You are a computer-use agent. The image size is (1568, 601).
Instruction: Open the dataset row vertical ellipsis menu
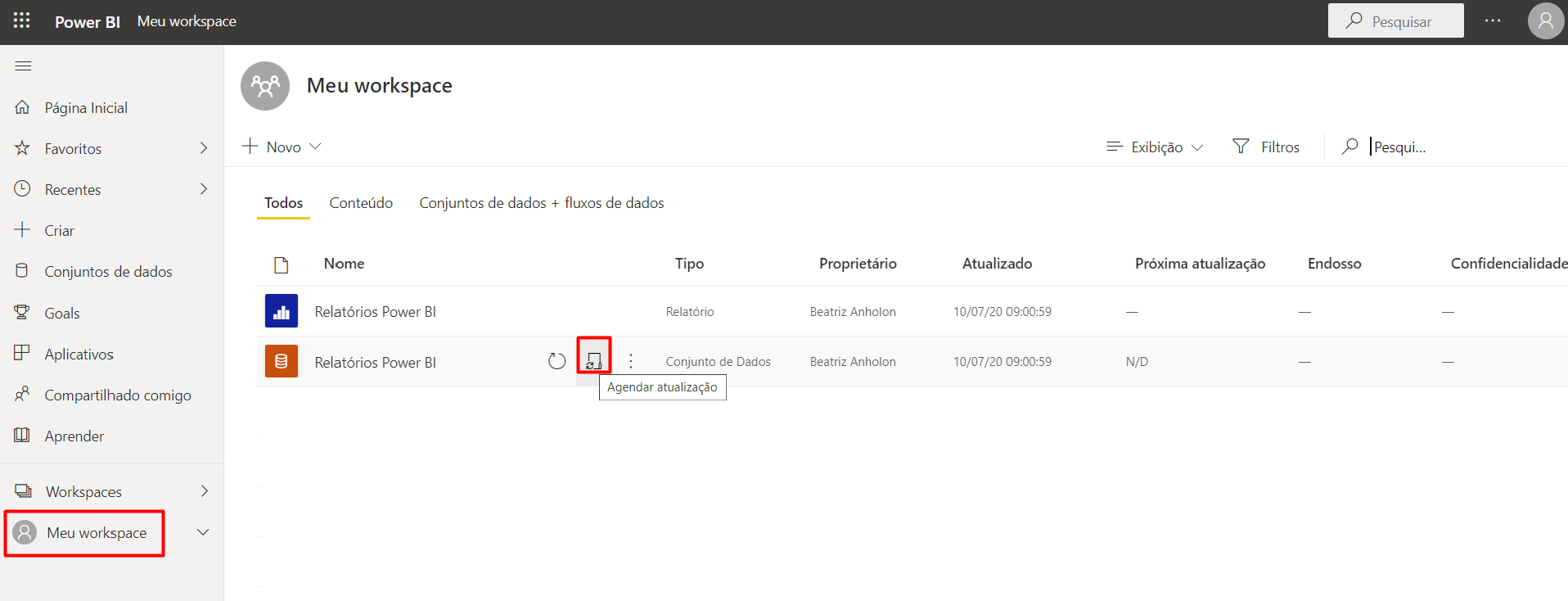tap(631, 361)
